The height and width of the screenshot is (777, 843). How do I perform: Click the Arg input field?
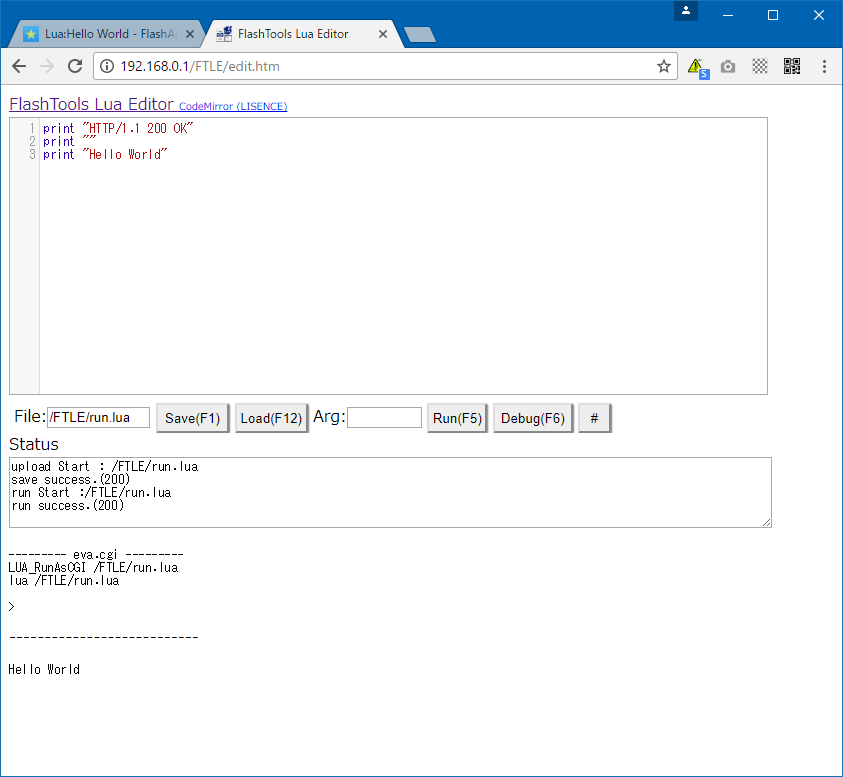tap(384, 418)
